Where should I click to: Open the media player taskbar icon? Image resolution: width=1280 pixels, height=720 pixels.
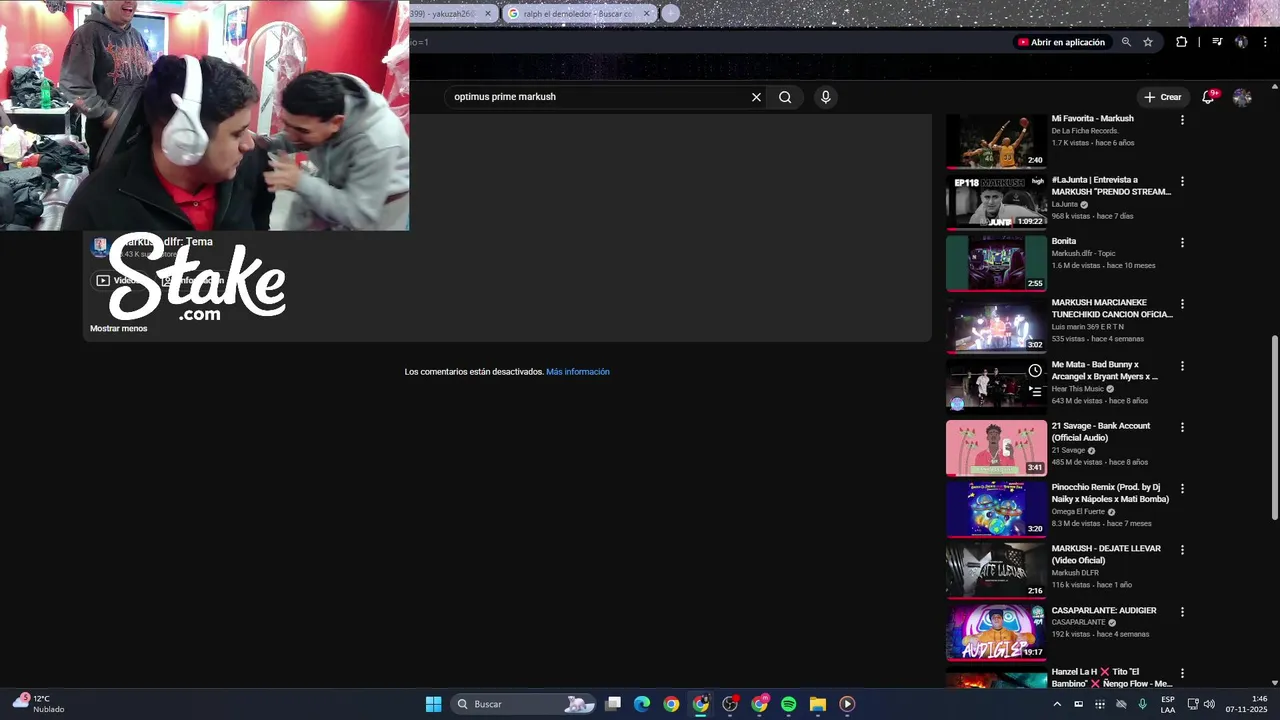pyautogui.click(x=847, y=704)
